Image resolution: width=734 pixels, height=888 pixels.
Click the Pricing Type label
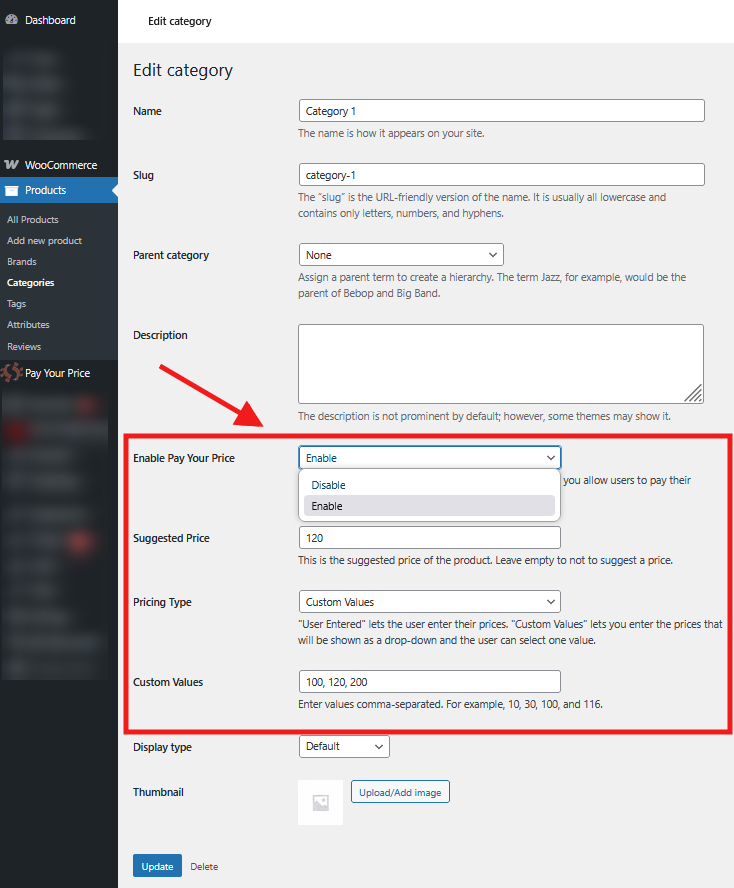click(163, 602)
